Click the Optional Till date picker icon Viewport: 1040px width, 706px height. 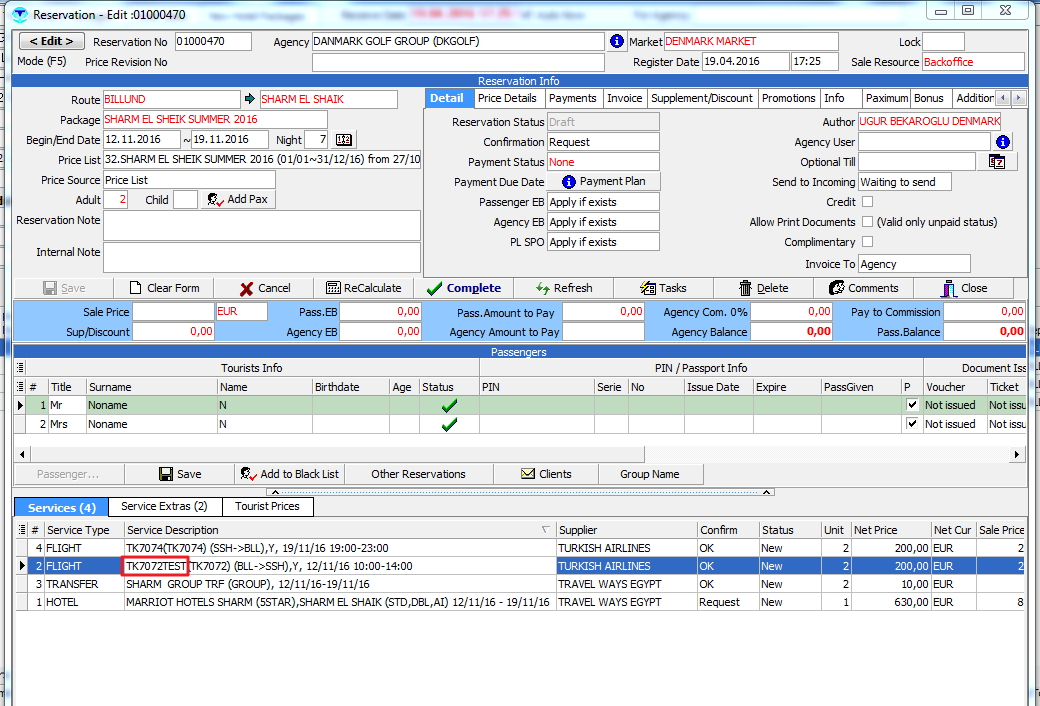(997, 162)
